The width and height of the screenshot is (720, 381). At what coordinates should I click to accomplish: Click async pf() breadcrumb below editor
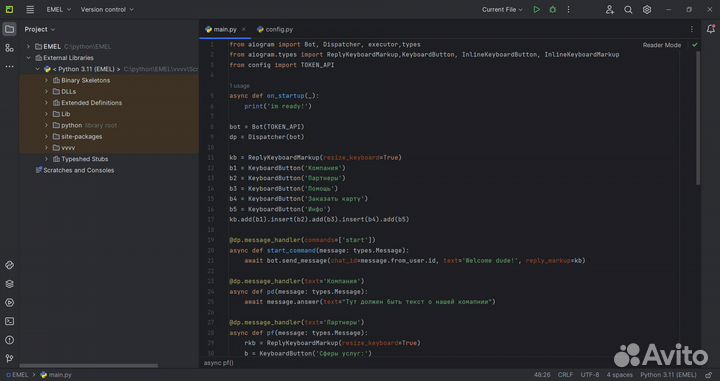[219, 363]
